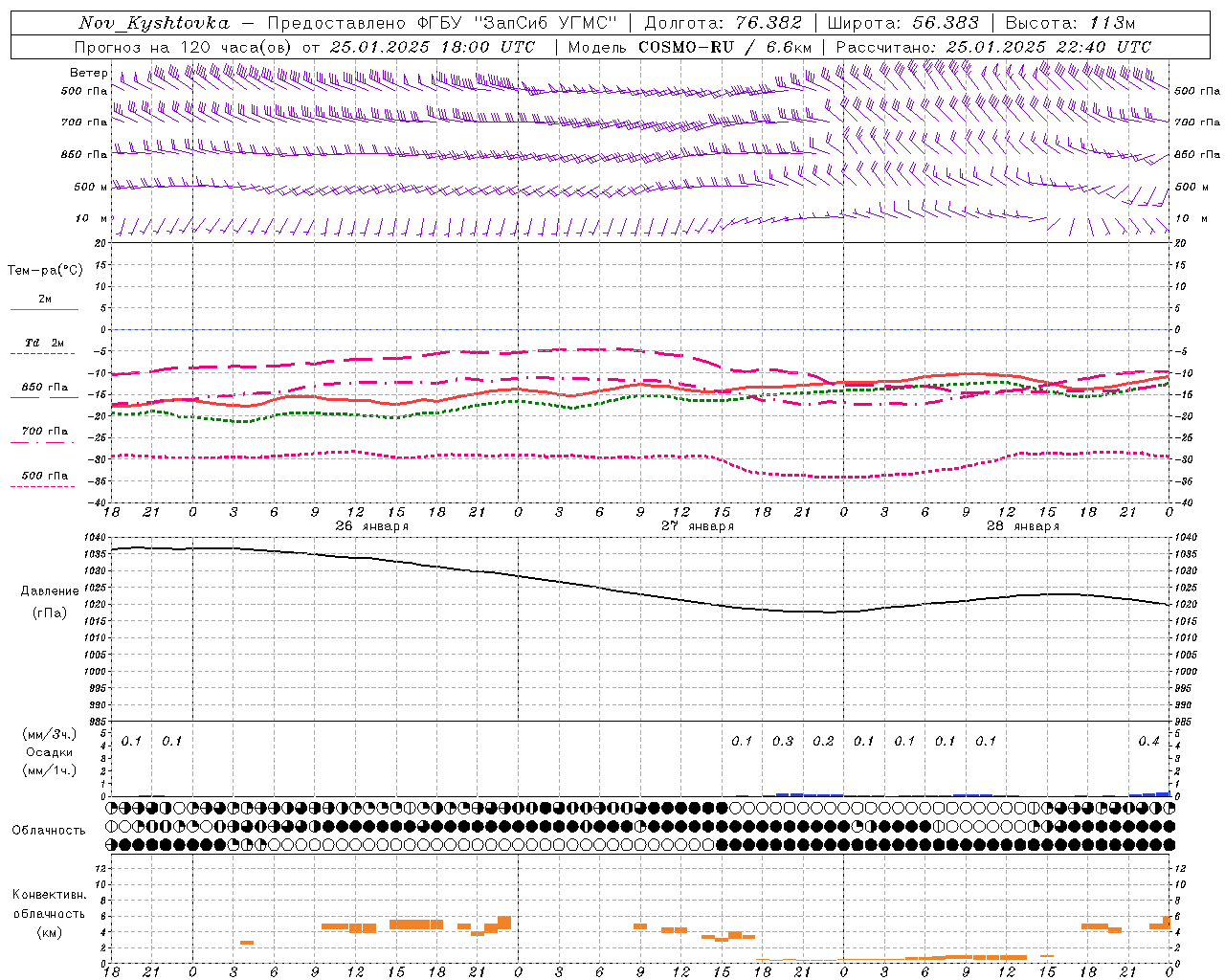Click the '10 м' wind level label on left

tap(92, 218)
